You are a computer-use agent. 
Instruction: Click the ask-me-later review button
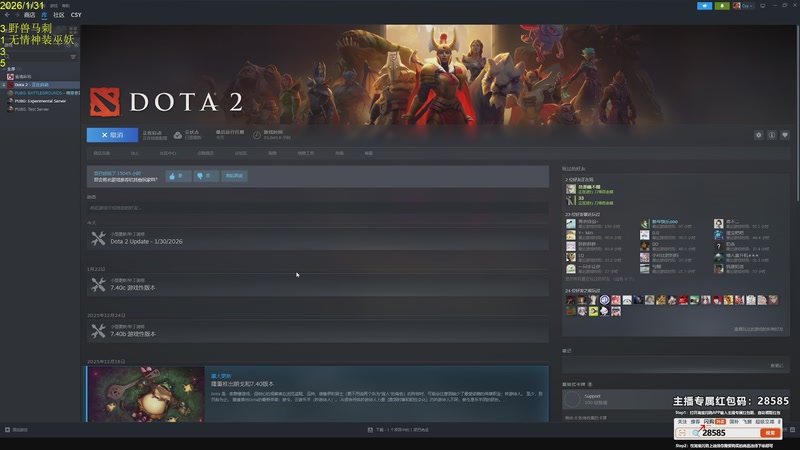point(234,176)
